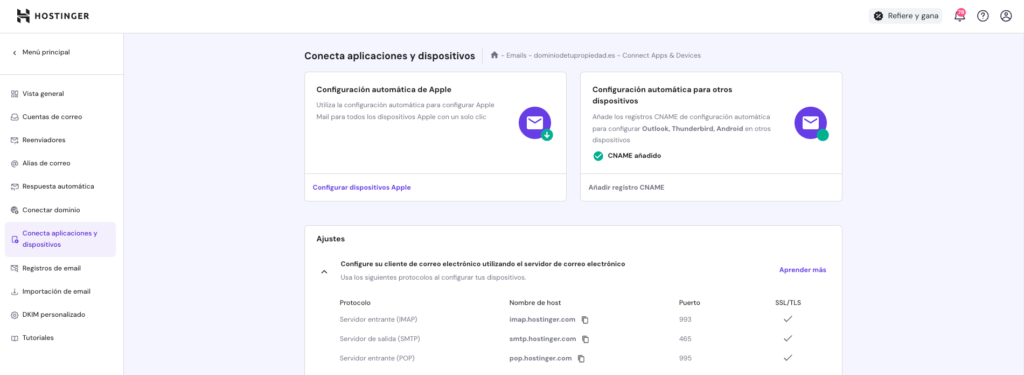Select Conecta aplicaciones y dispositivos
Image resolution: width=1024 pixels, height=375 pixels.
pyautogui.click(x=60, y=239)
